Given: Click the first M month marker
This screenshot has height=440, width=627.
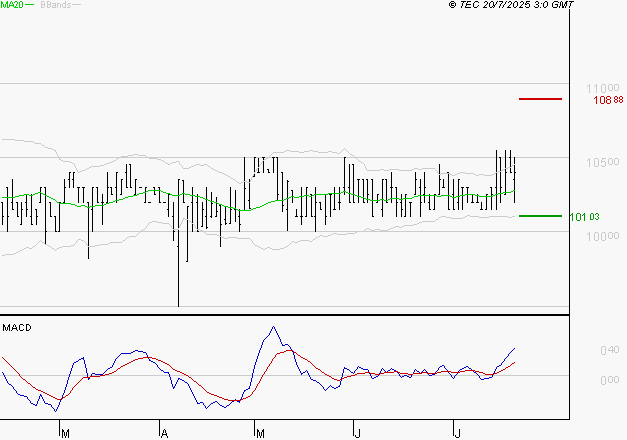Looking at the screenshot, I should (x=65, y=433).
